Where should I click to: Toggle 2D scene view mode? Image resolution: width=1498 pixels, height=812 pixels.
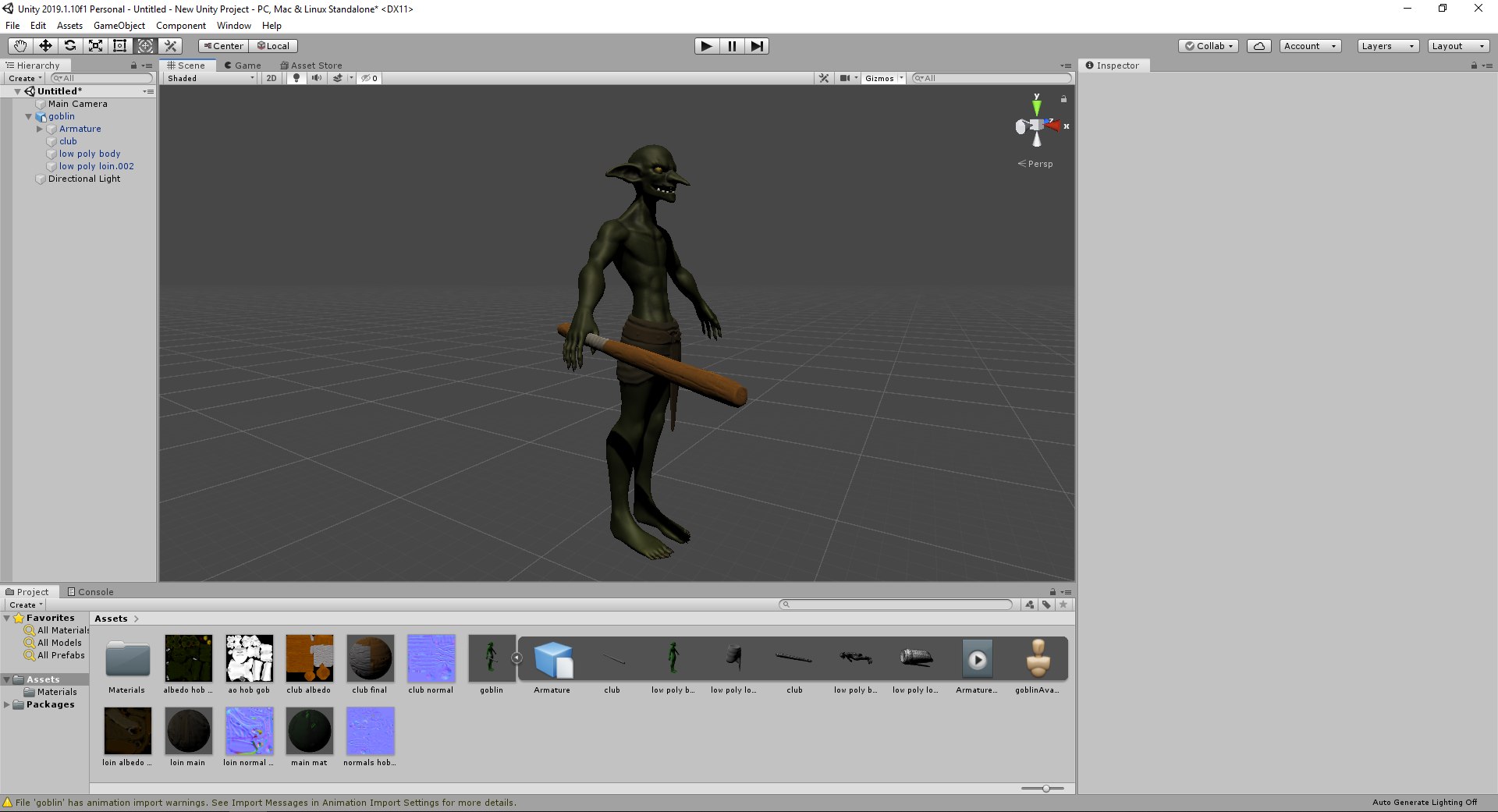272,78
